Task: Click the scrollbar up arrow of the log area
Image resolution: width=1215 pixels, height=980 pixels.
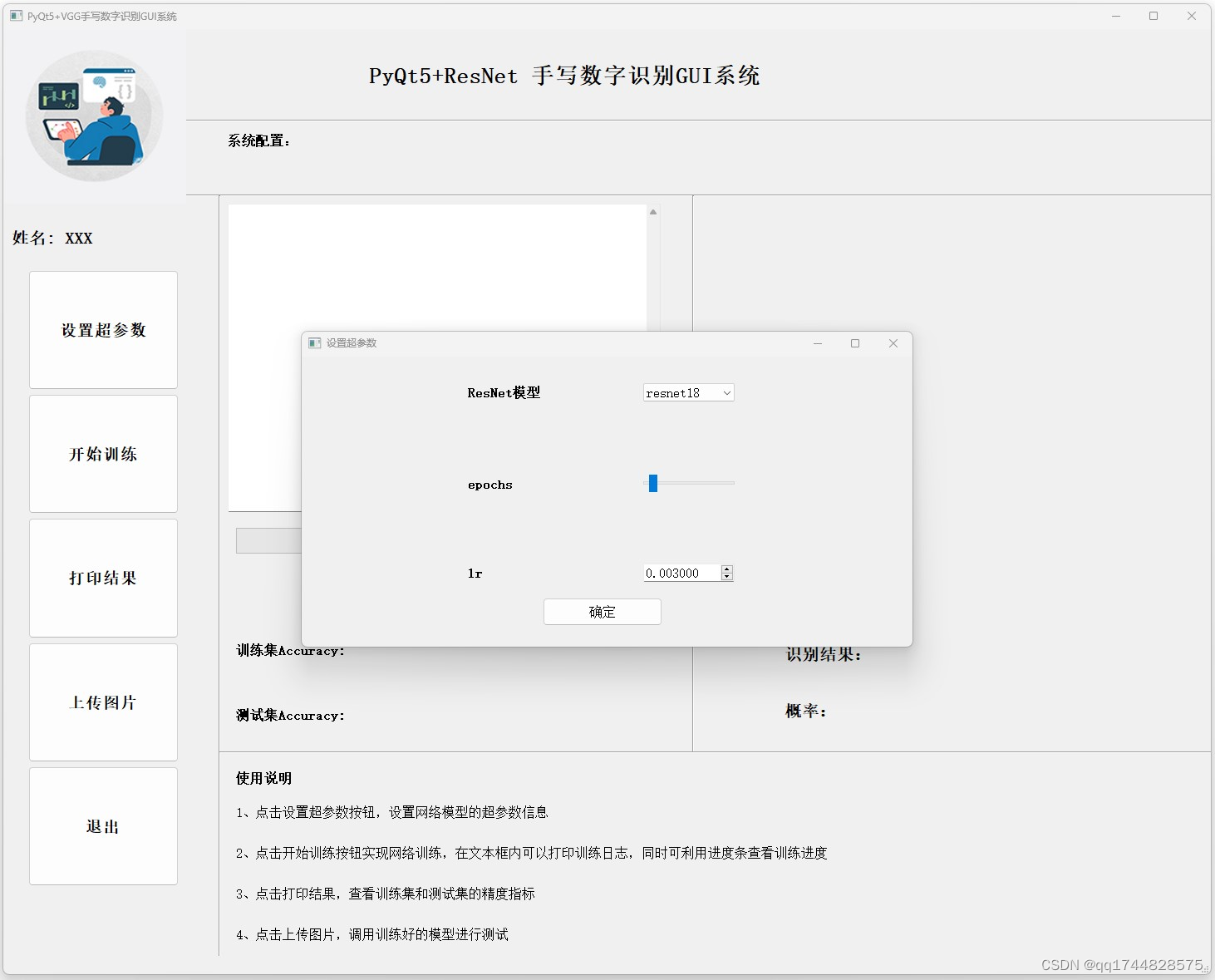Action: click(653, 211)
